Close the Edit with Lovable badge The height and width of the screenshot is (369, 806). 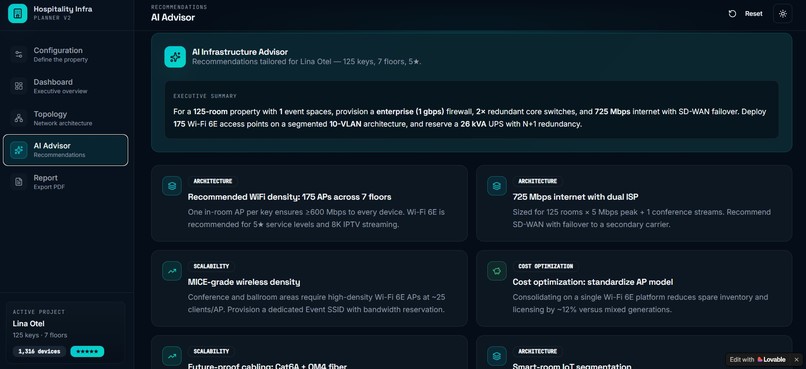(796, 360)
